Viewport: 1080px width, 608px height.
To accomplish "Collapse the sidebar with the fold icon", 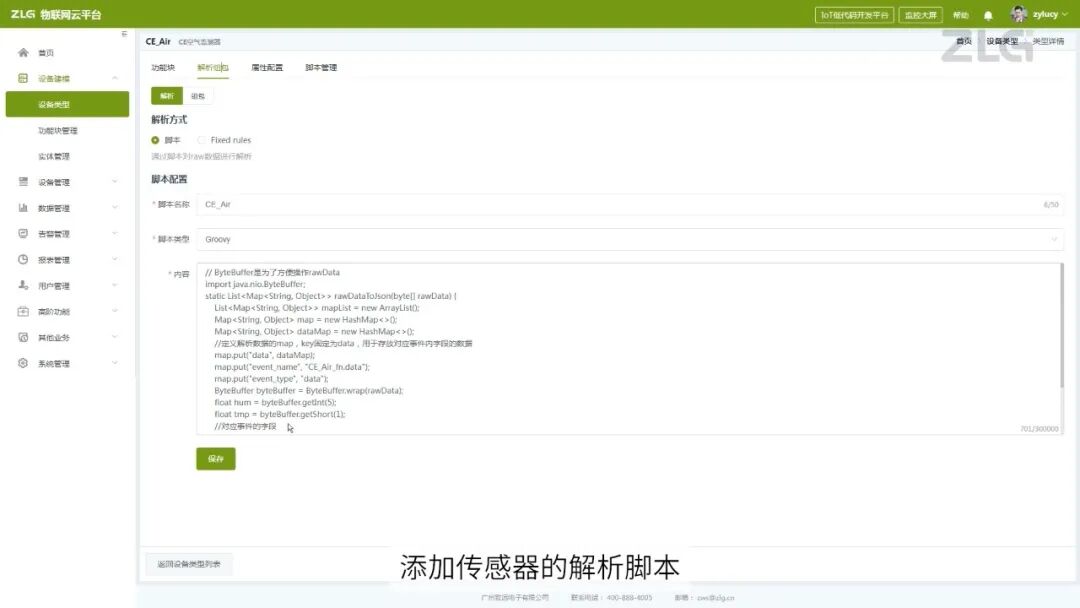I will 124,34.
